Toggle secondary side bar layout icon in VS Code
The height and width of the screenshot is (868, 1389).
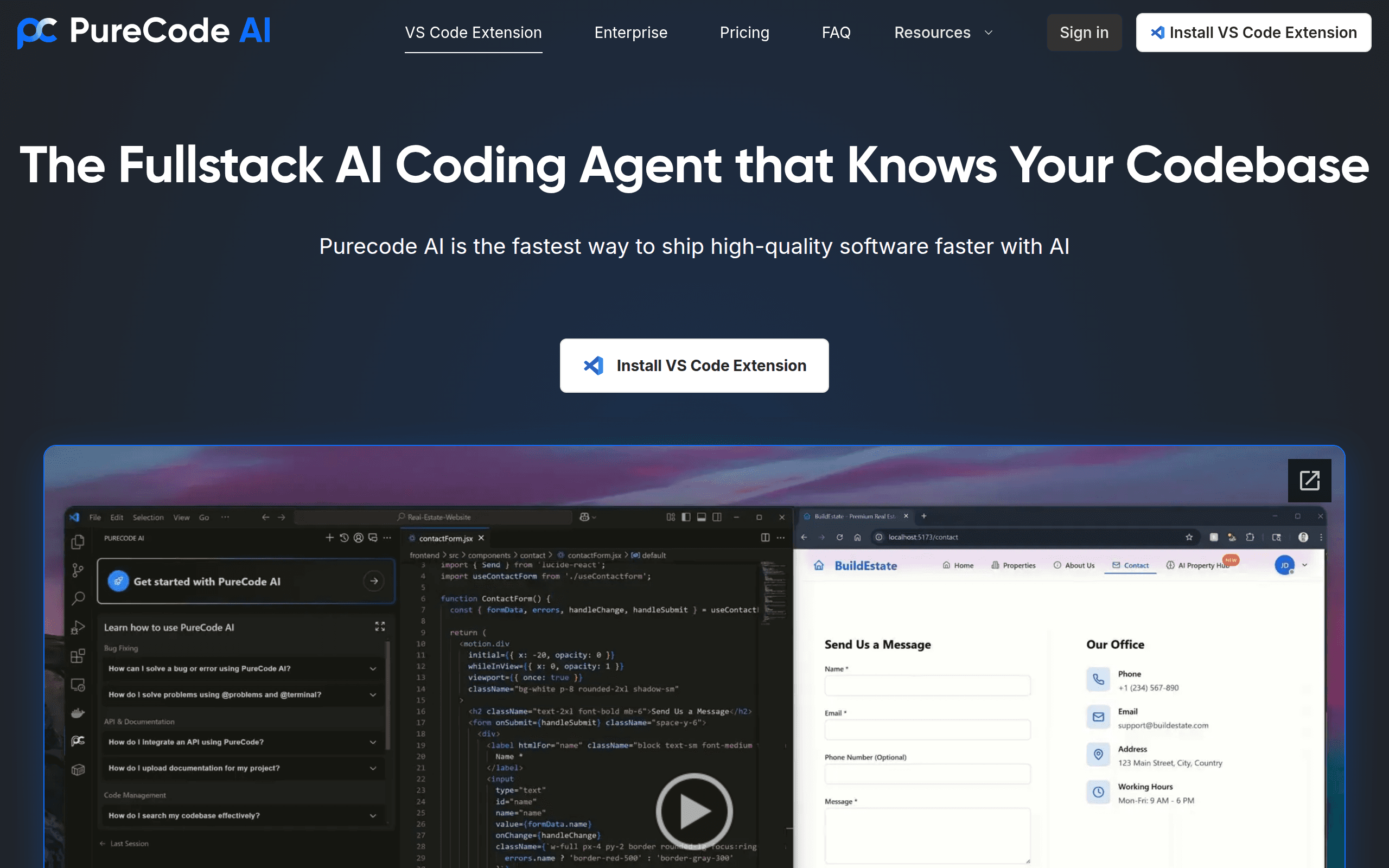tap(717, 516)
